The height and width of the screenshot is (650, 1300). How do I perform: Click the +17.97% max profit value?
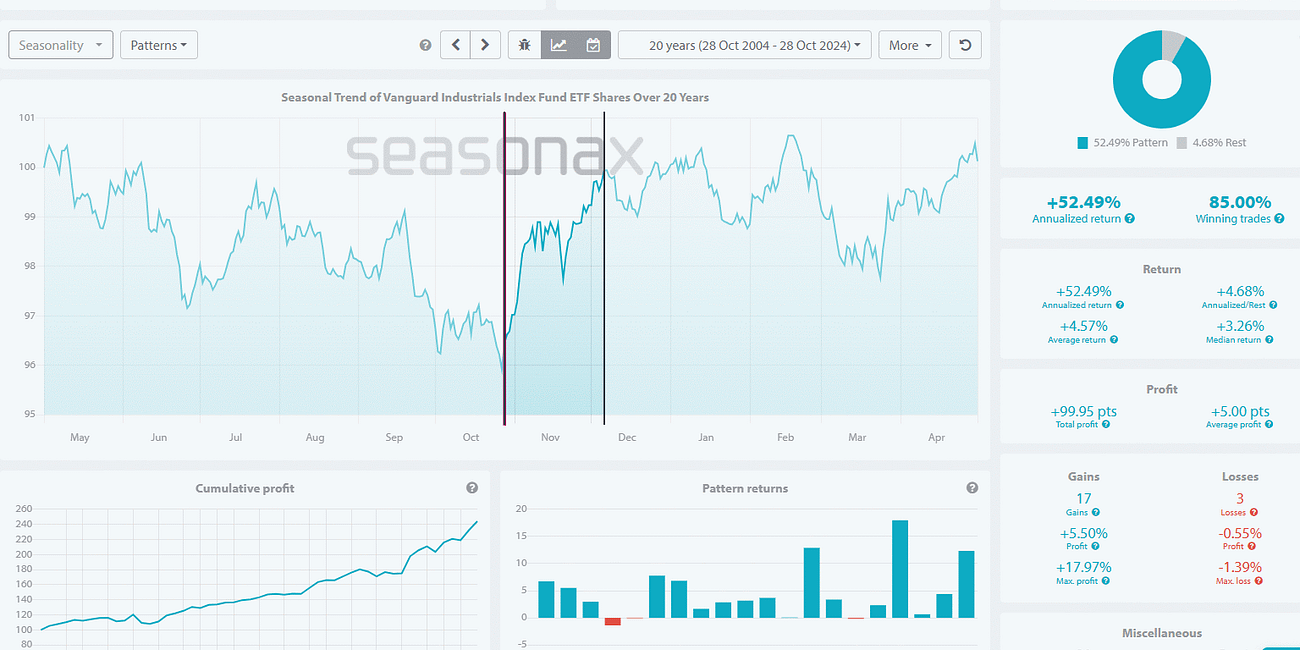[x=1083, y=567]
